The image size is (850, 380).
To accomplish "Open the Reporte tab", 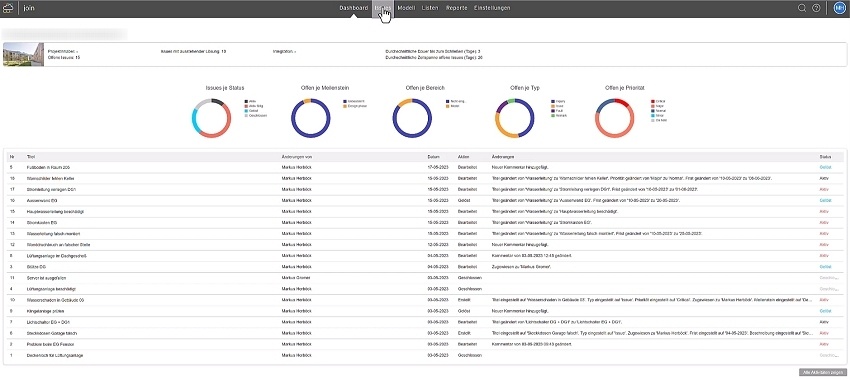I will [457, 8].
